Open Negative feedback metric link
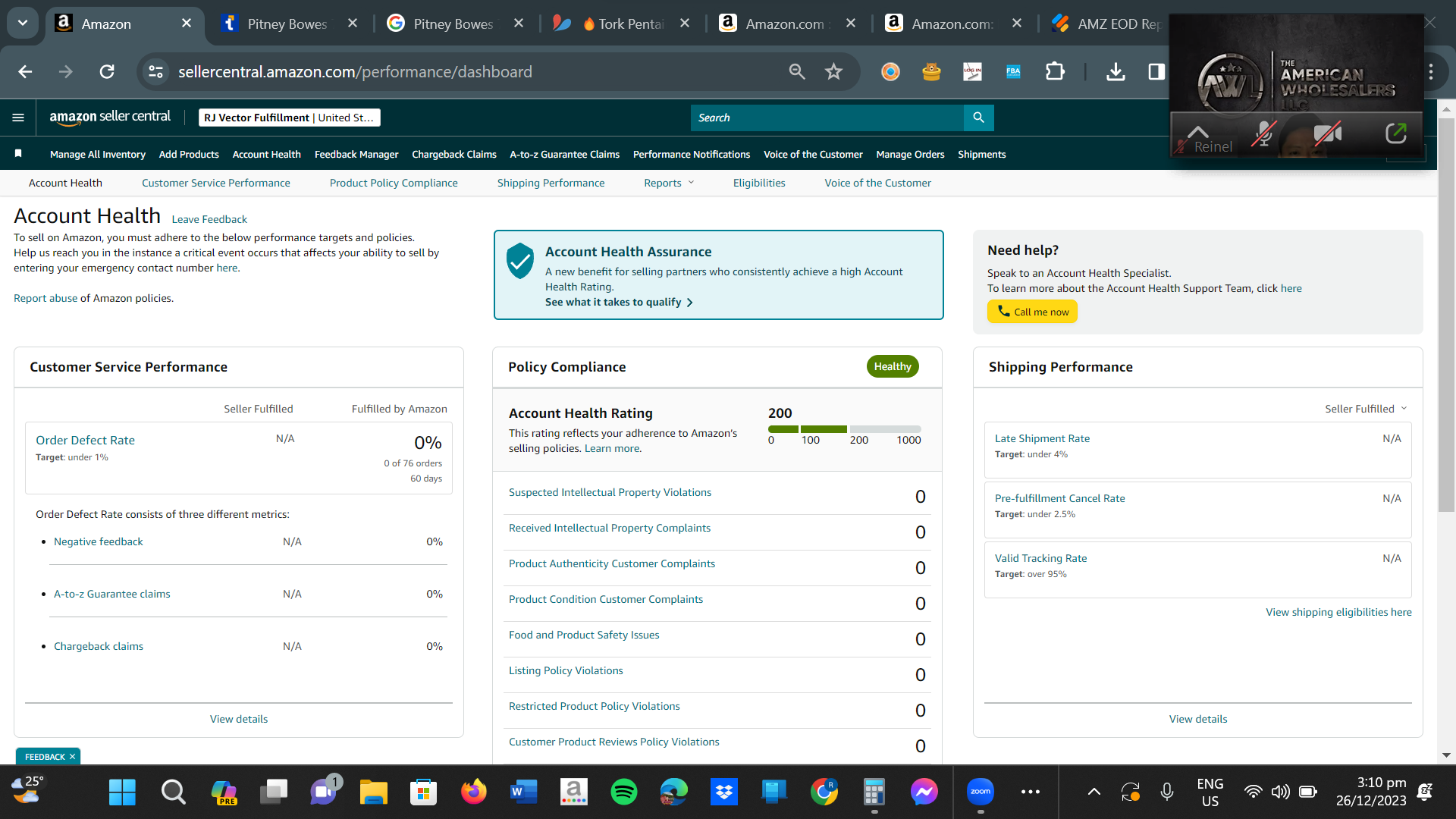1456x819 pixels. pos(99,541)
